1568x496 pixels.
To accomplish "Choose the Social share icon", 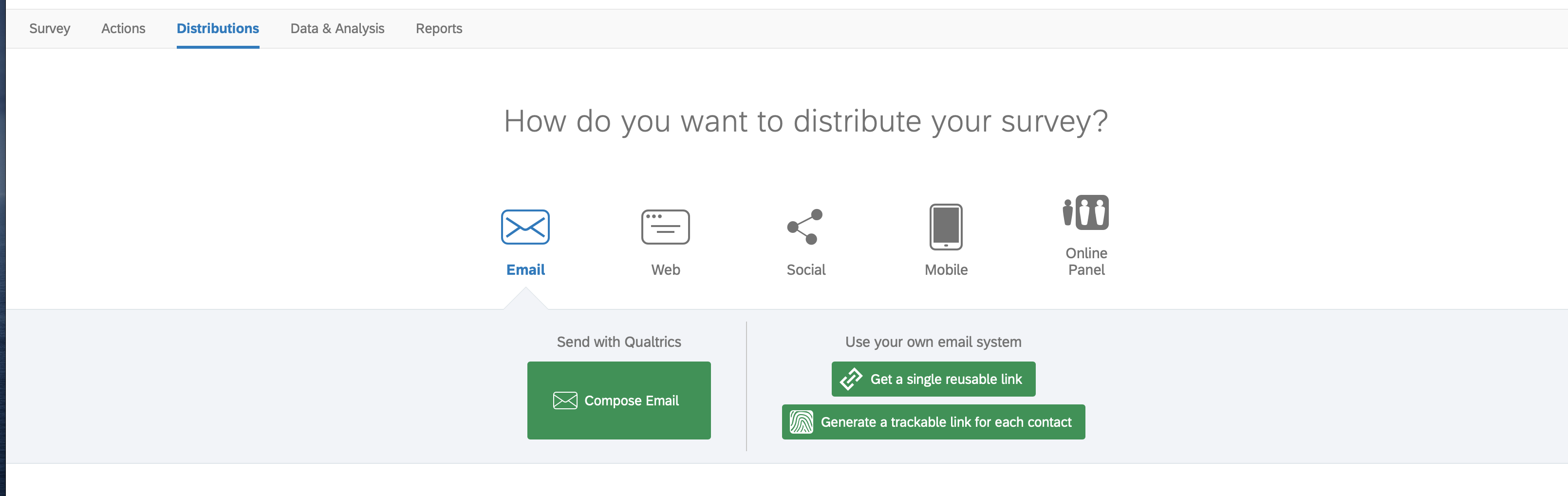I will (x=804, y=227).
